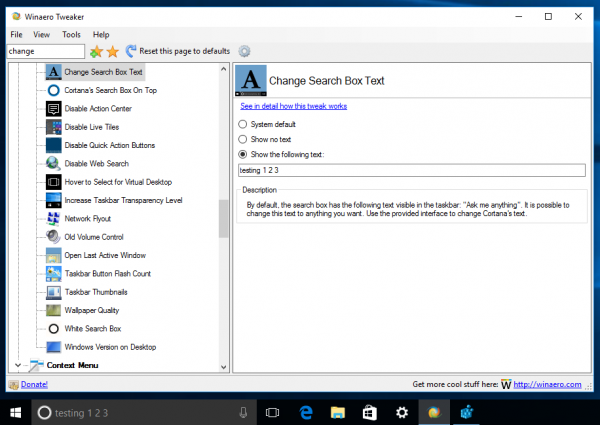
Task: Click the settings gear icon in toolbar
Action: tap(244, 51)
